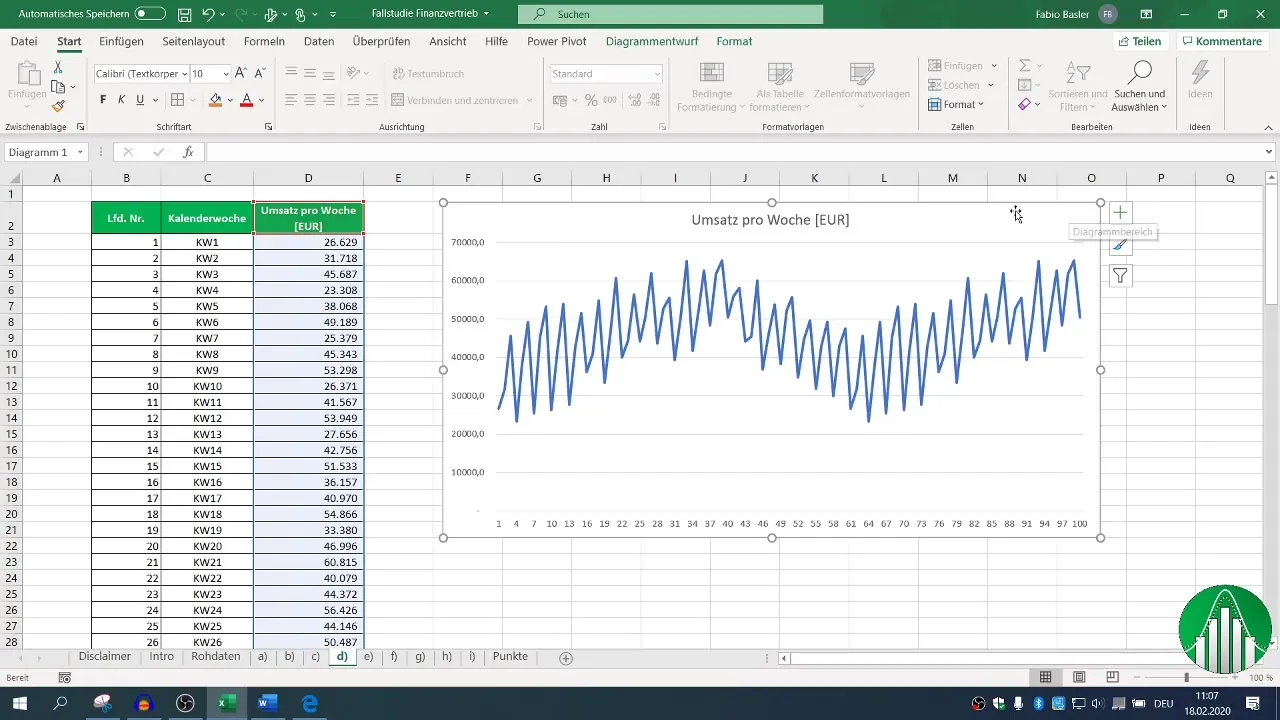The width and height of the screenshot is (1280, 720).
Task: Click the zoom slider handle
Action: (1187, 677)
